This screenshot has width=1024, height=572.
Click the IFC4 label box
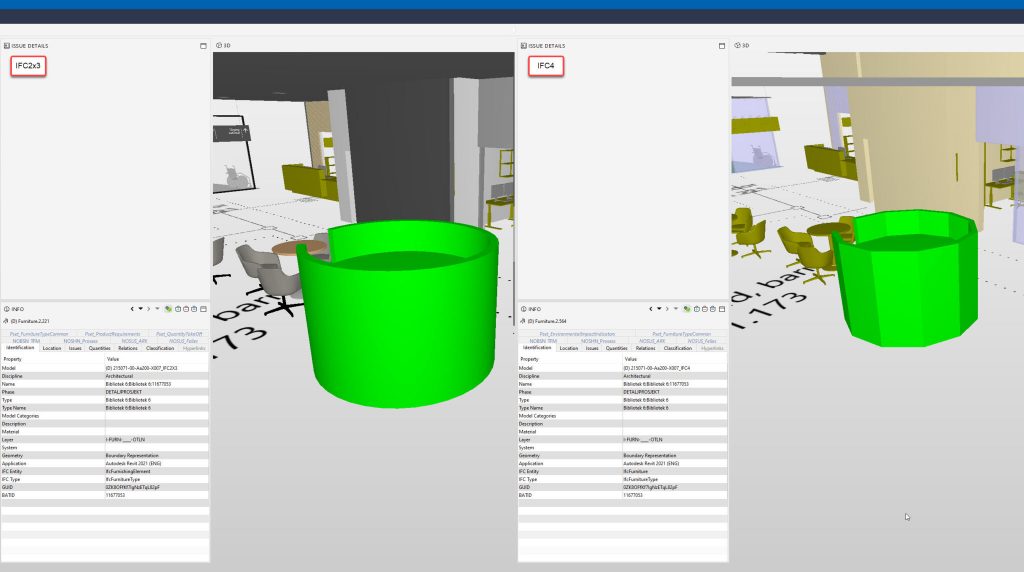(546, 66)
